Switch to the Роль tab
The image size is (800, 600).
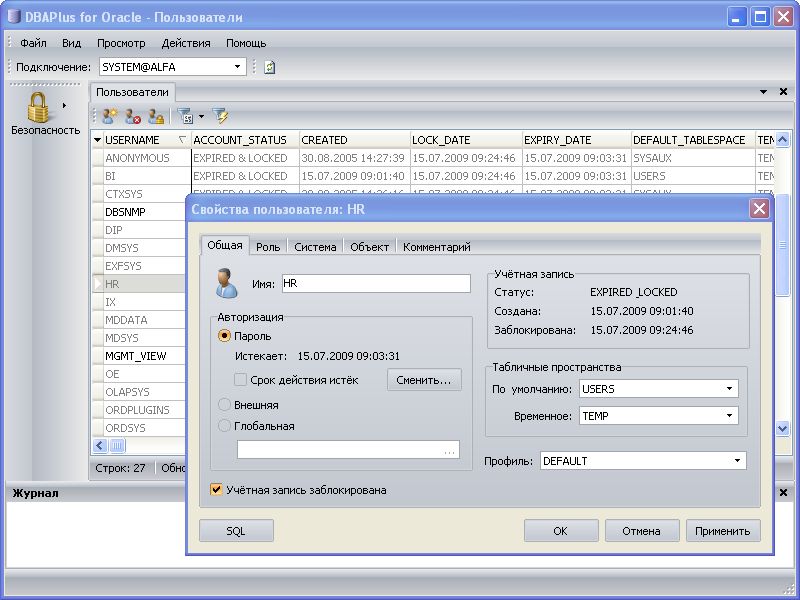tap(268, 247)
